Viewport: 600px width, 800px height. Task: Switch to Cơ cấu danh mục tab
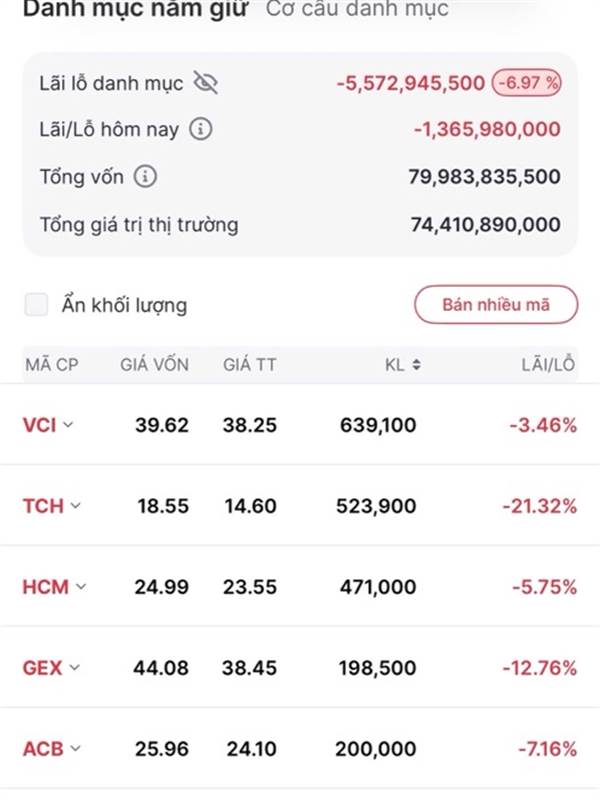(x=357, y=10)
